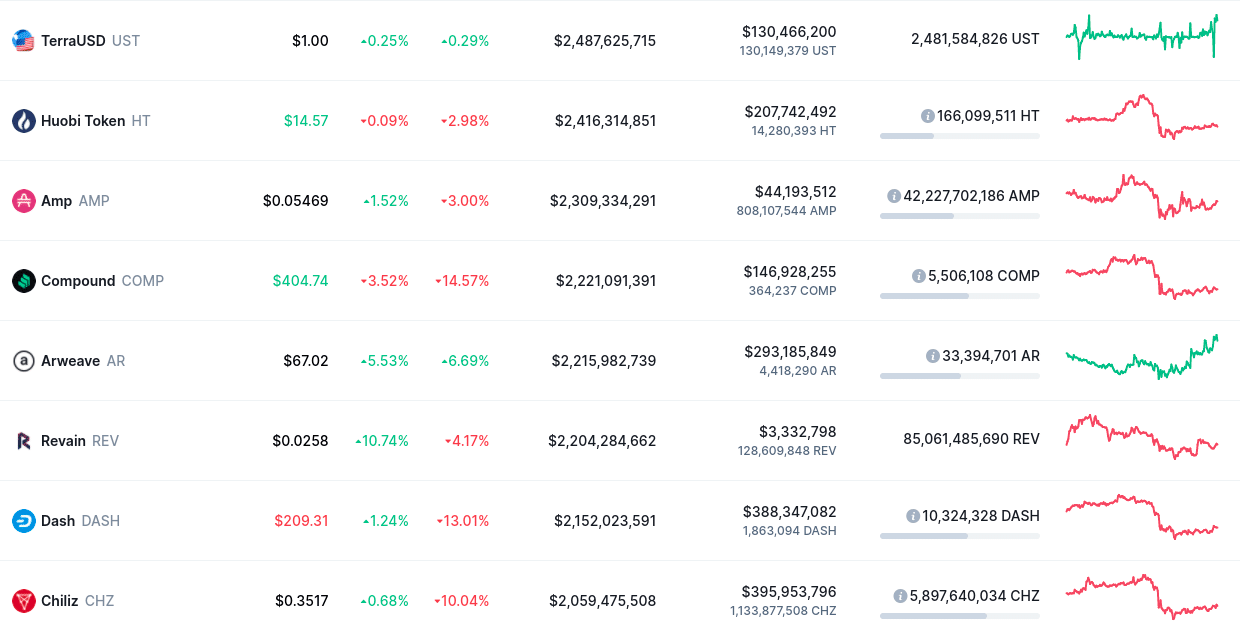View the Revain 7-day sparkline chart
1240x640 pixels.
coord(1142,437)
